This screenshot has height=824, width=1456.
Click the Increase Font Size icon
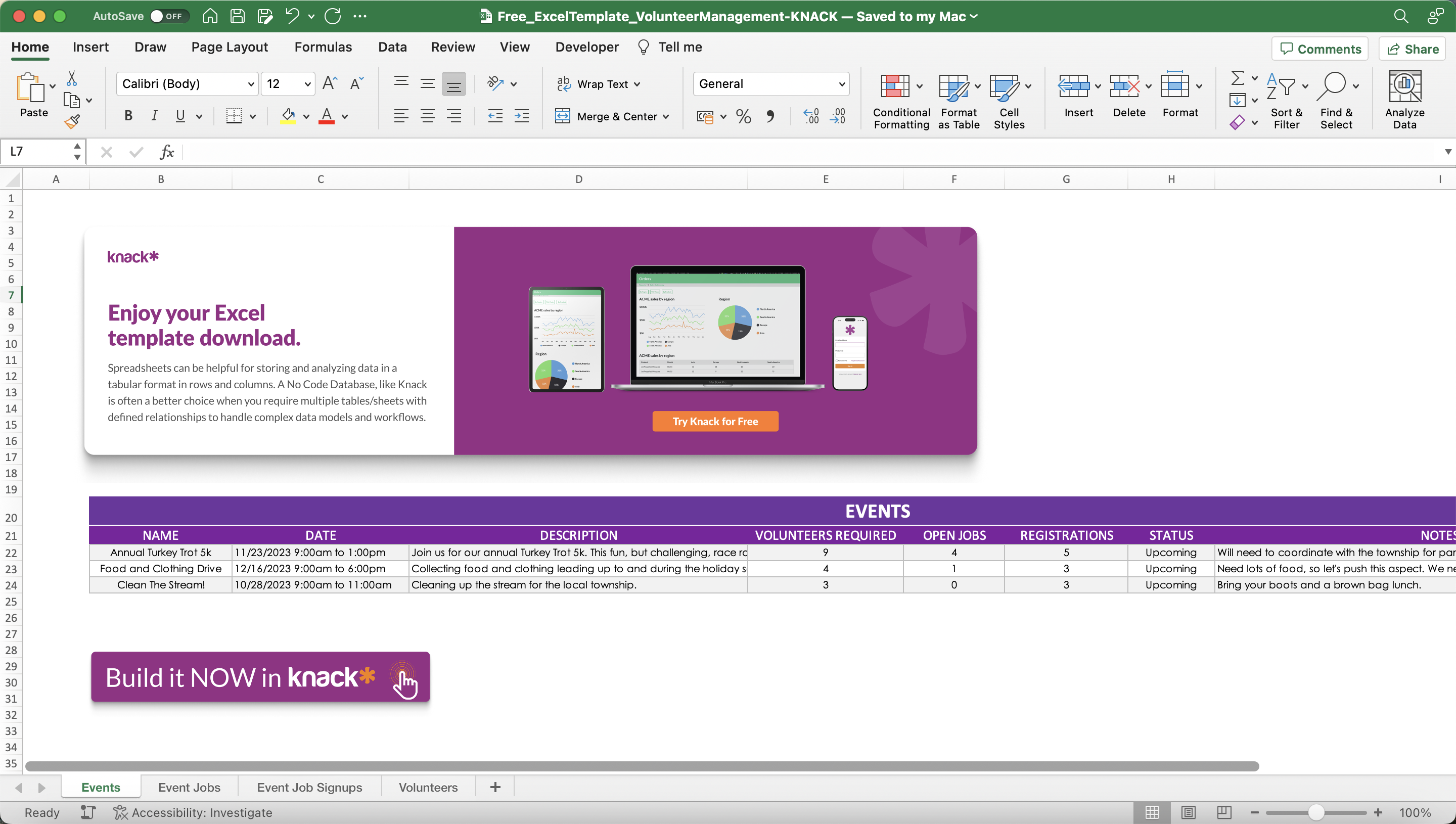point(329,84)
